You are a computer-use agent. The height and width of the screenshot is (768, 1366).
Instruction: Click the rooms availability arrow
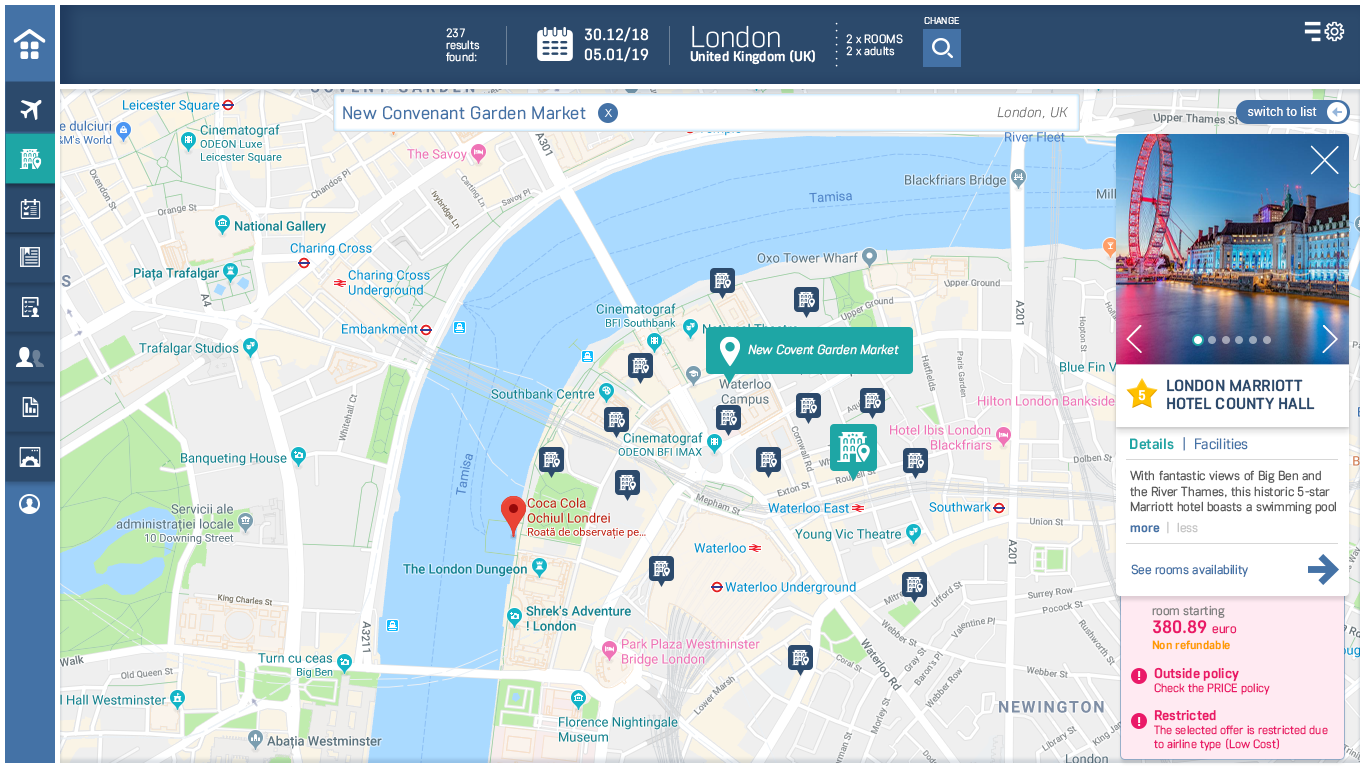pos(1323,569)
